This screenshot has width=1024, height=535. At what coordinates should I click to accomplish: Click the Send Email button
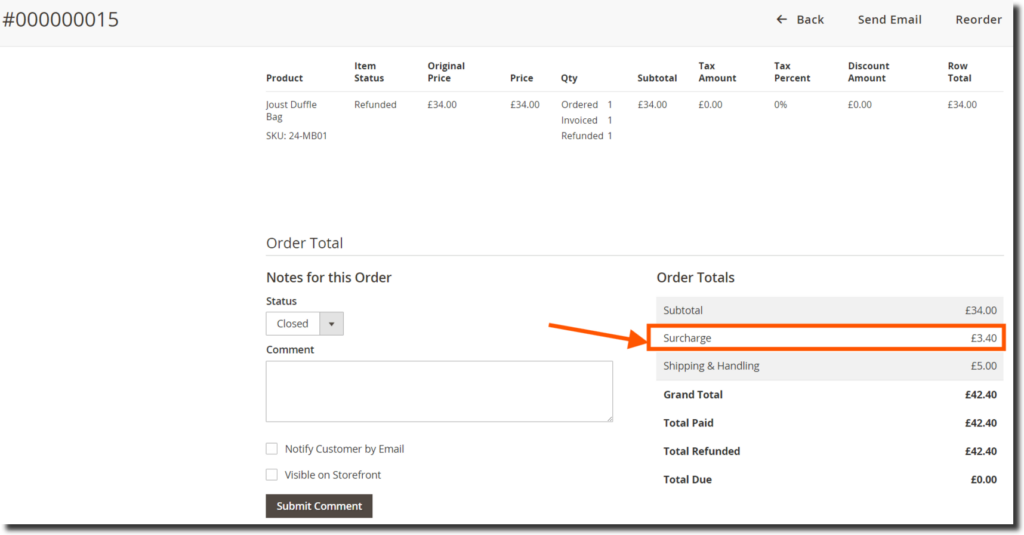pyautogui.click(x=889, y=20)
